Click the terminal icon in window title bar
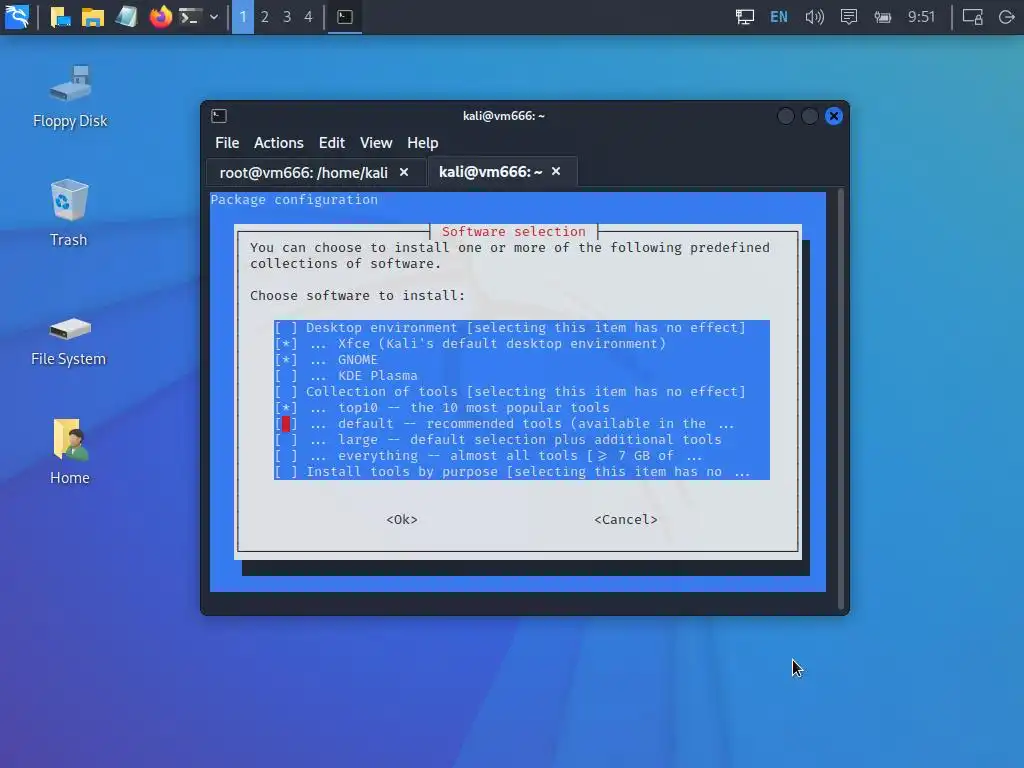1024x768 pixels. point(219,116)
